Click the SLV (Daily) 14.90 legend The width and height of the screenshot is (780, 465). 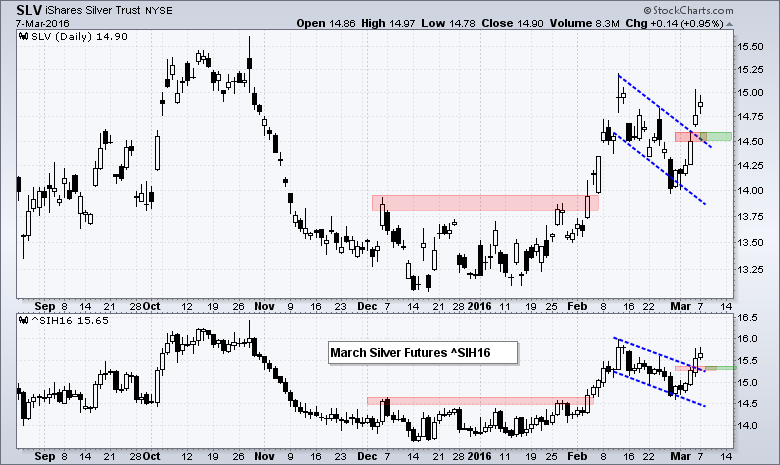pyautogui.click(x=79, y=36)
